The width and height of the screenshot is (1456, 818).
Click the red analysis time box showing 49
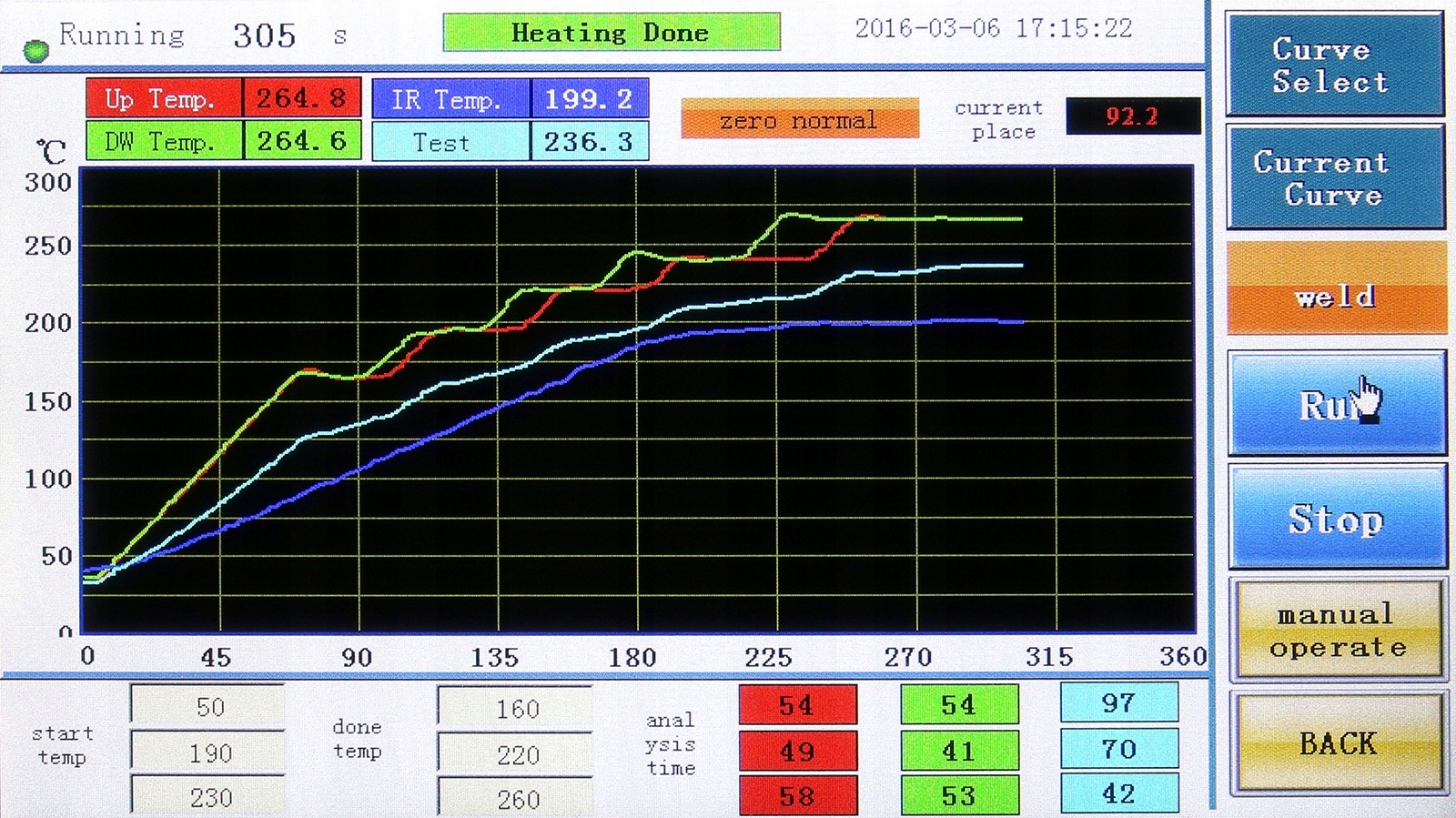tap(797, 752)
